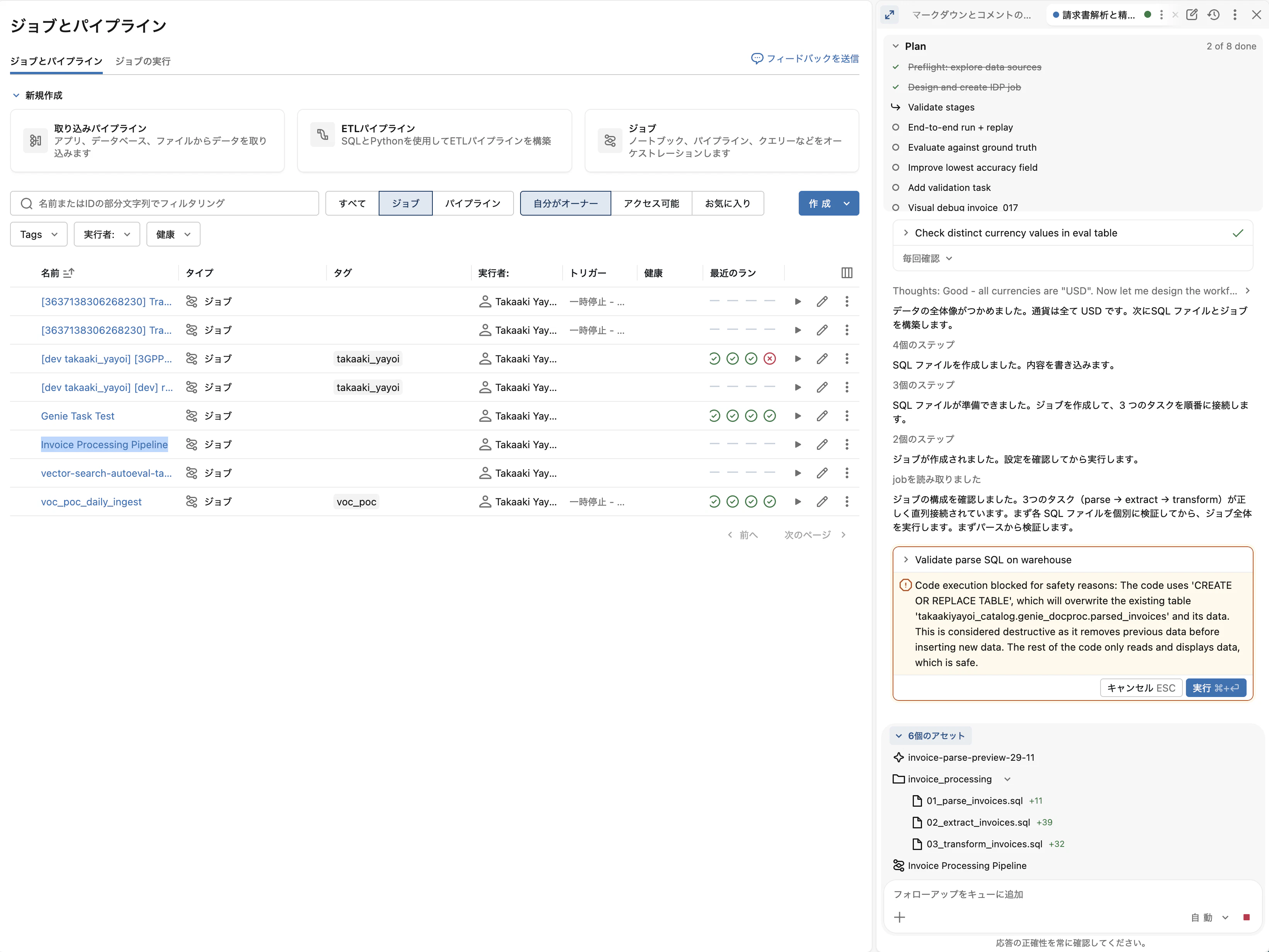Run the voc_poc_daily_ingest job now
The width and height of the screenshot is (1269, 952).
[x=798, y=502]
